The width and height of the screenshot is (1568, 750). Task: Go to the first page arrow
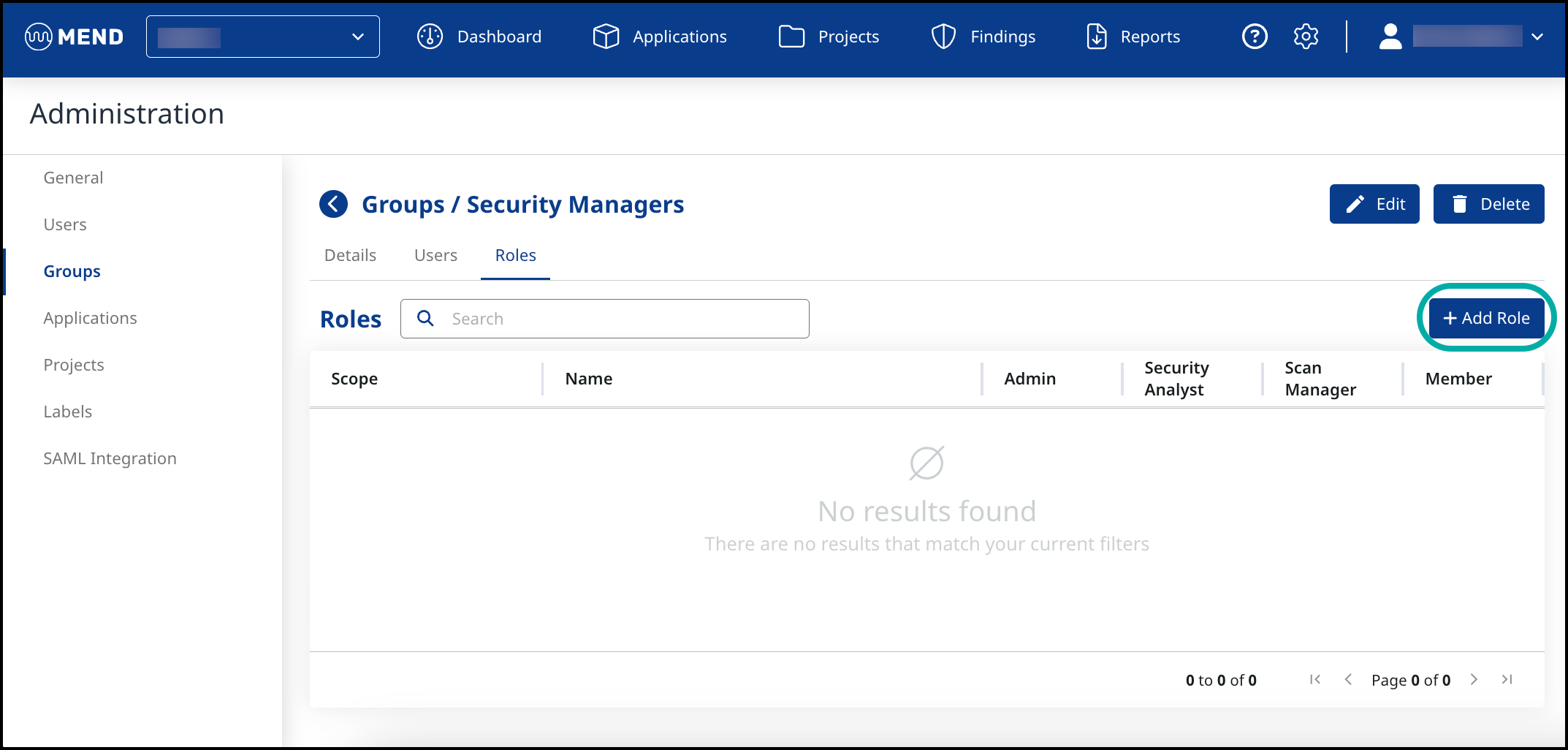point(1315,679)
